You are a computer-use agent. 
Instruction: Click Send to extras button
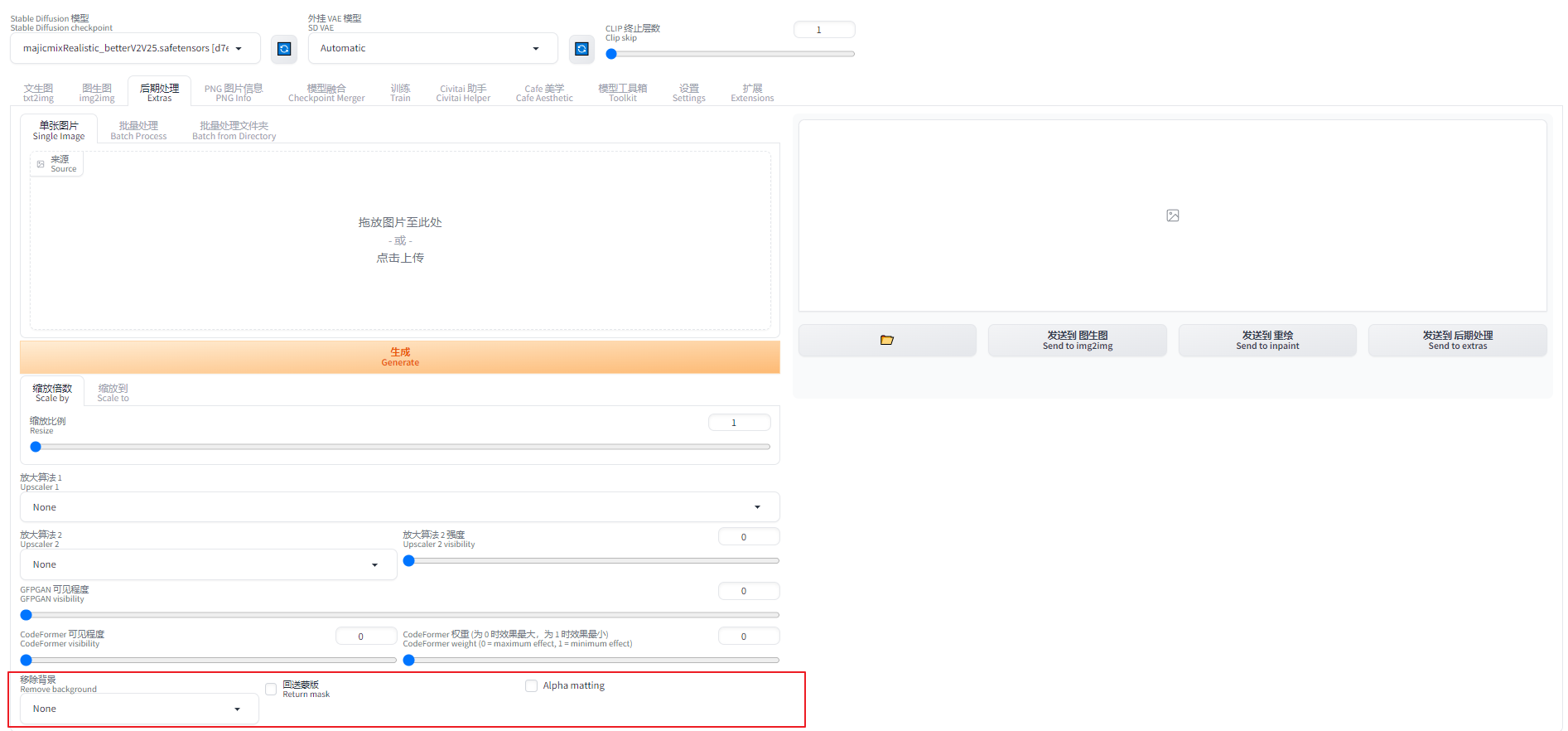[1458, 340]
